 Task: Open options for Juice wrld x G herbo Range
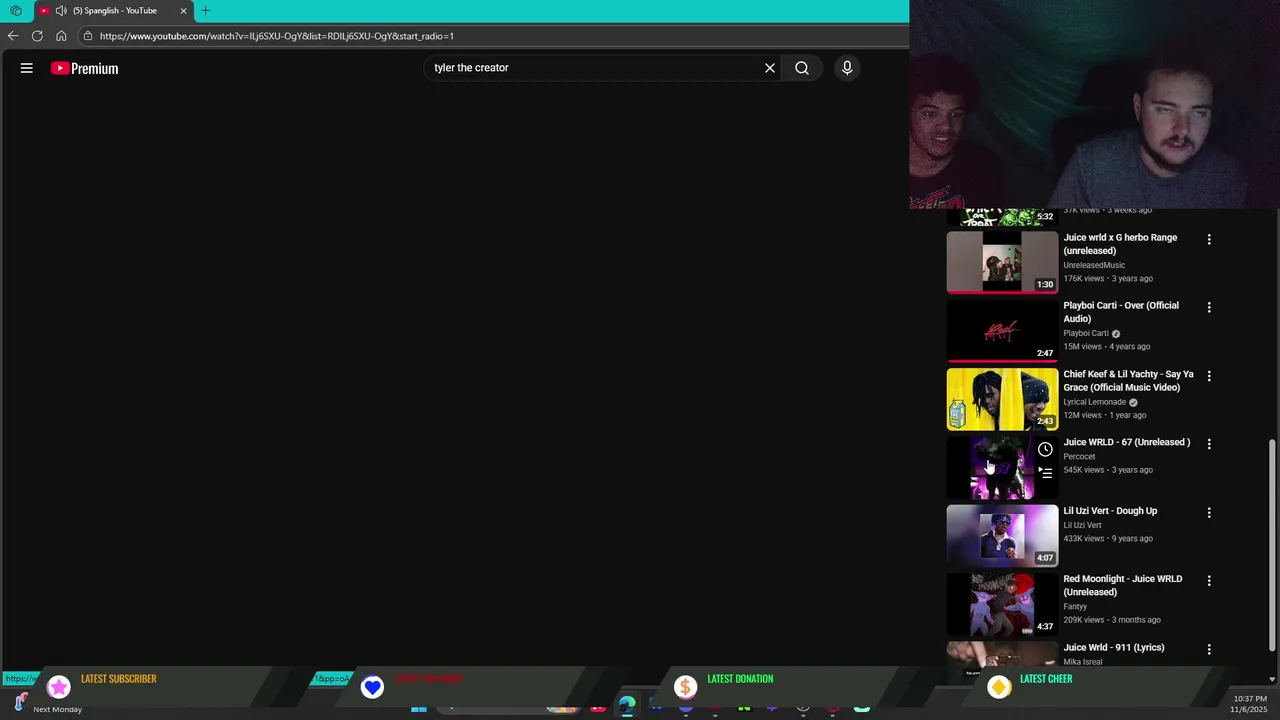point(1209,239)
